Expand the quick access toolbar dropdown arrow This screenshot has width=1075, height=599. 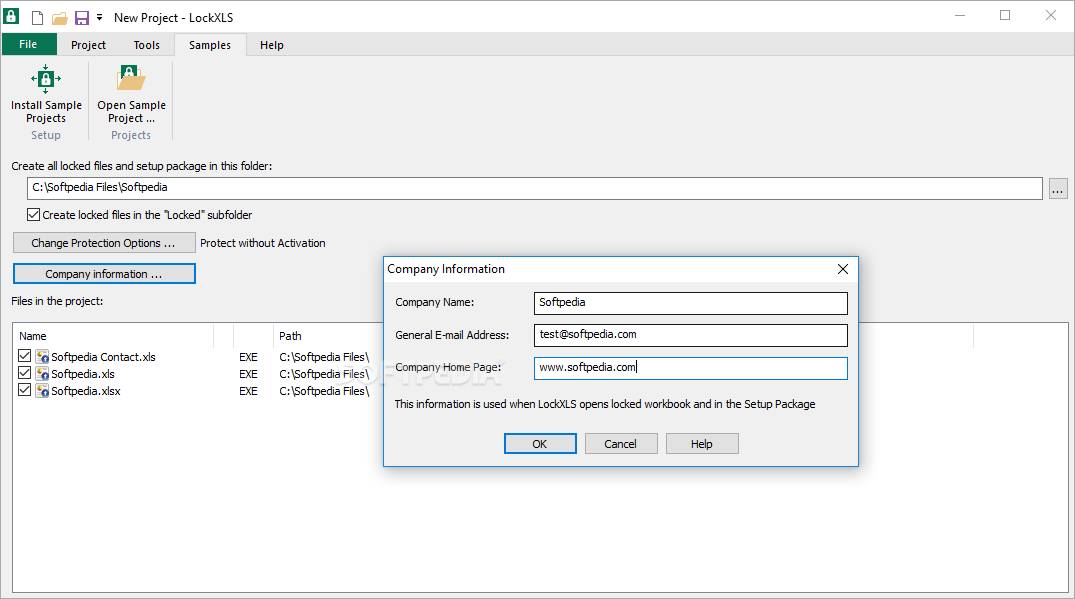(99, 17)
